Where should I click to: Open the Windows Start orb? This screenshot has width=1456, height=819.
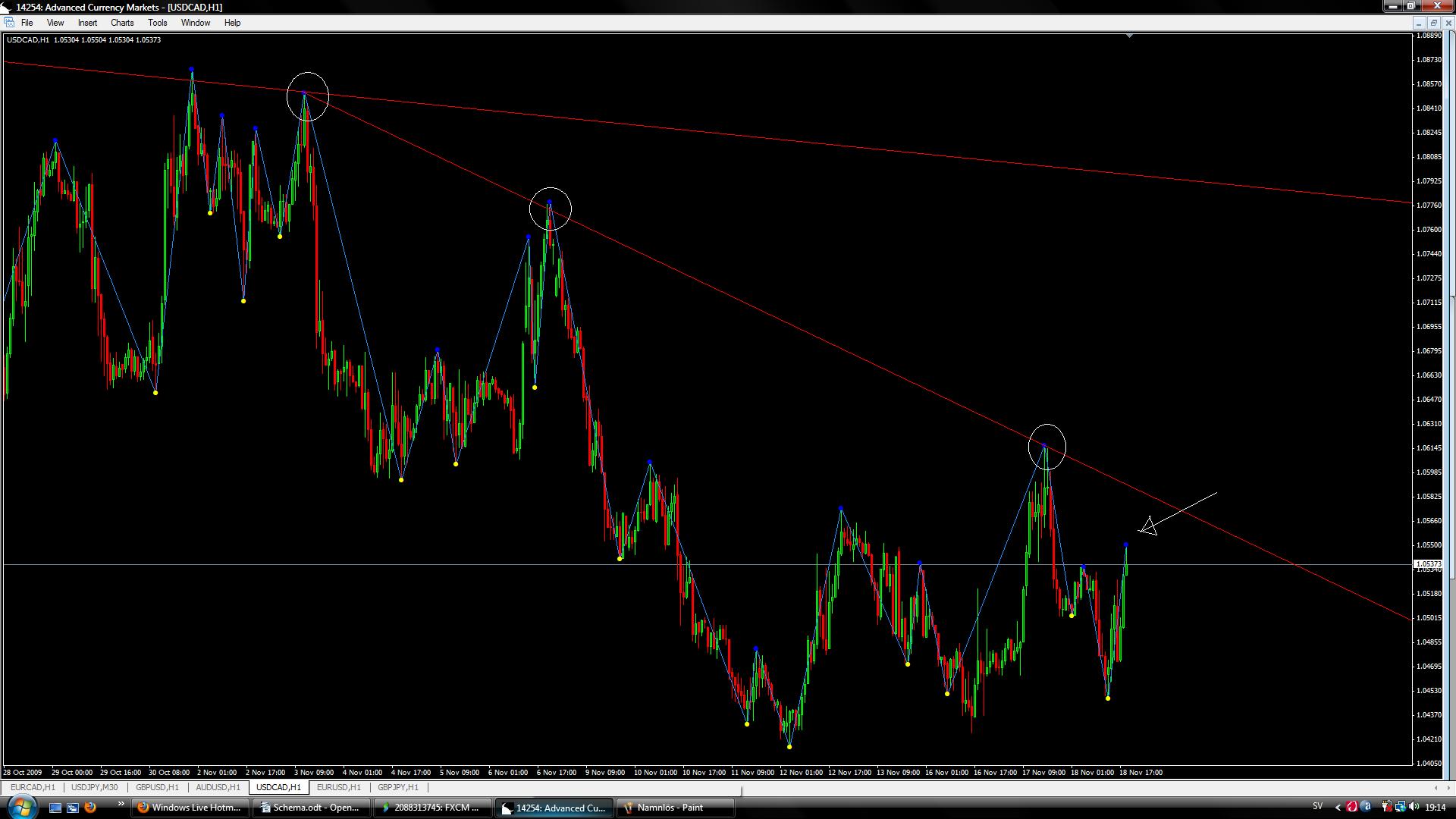(x=21, y=807)
